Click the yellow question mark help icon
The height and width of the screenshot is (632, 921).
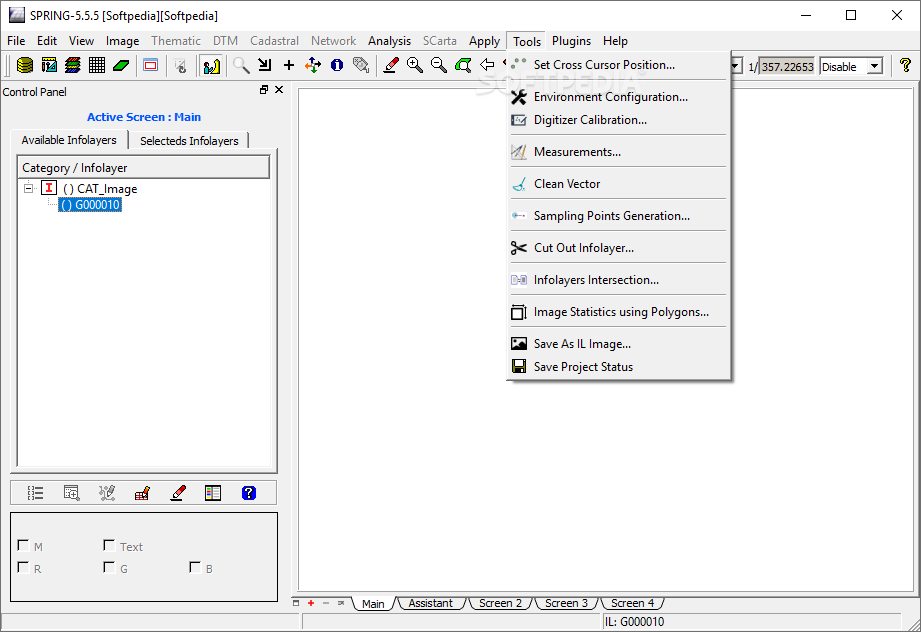(905, 65)
